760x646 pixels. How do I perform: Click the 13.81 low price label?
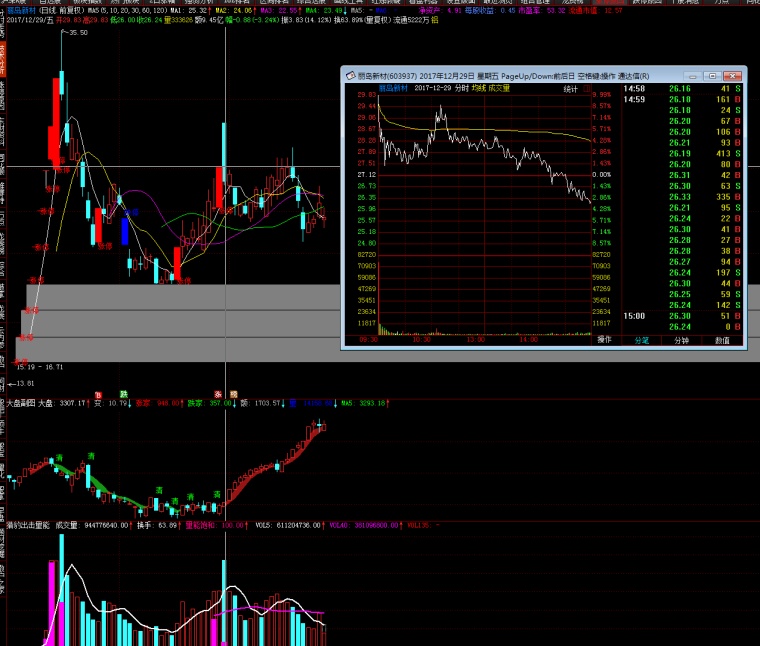(x=24, y=384)
